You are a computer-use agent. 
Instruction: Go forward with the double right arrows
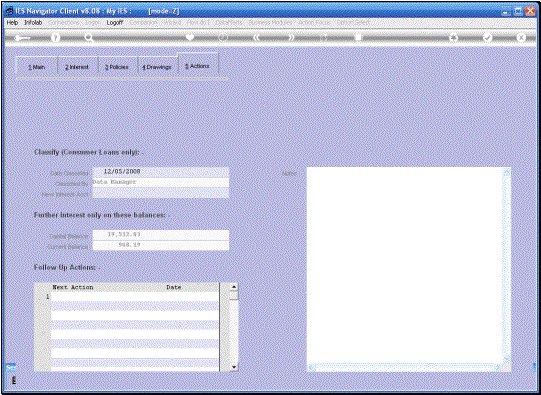[291, 38]
